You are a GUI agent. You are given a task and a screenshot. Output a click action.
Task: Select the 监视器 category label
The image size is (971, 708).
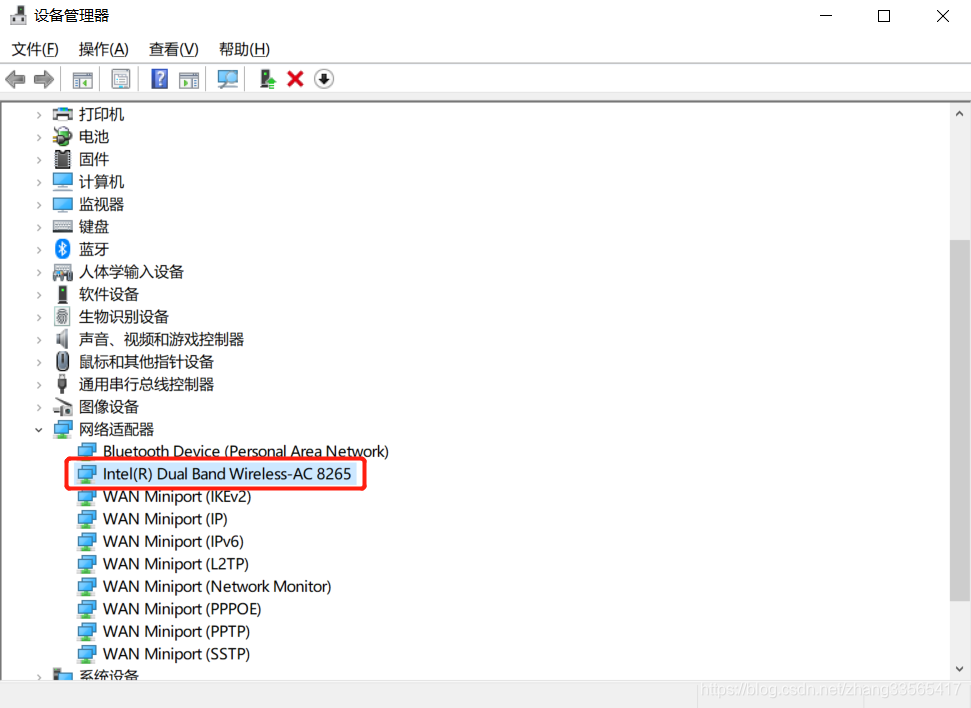(102, 204)
